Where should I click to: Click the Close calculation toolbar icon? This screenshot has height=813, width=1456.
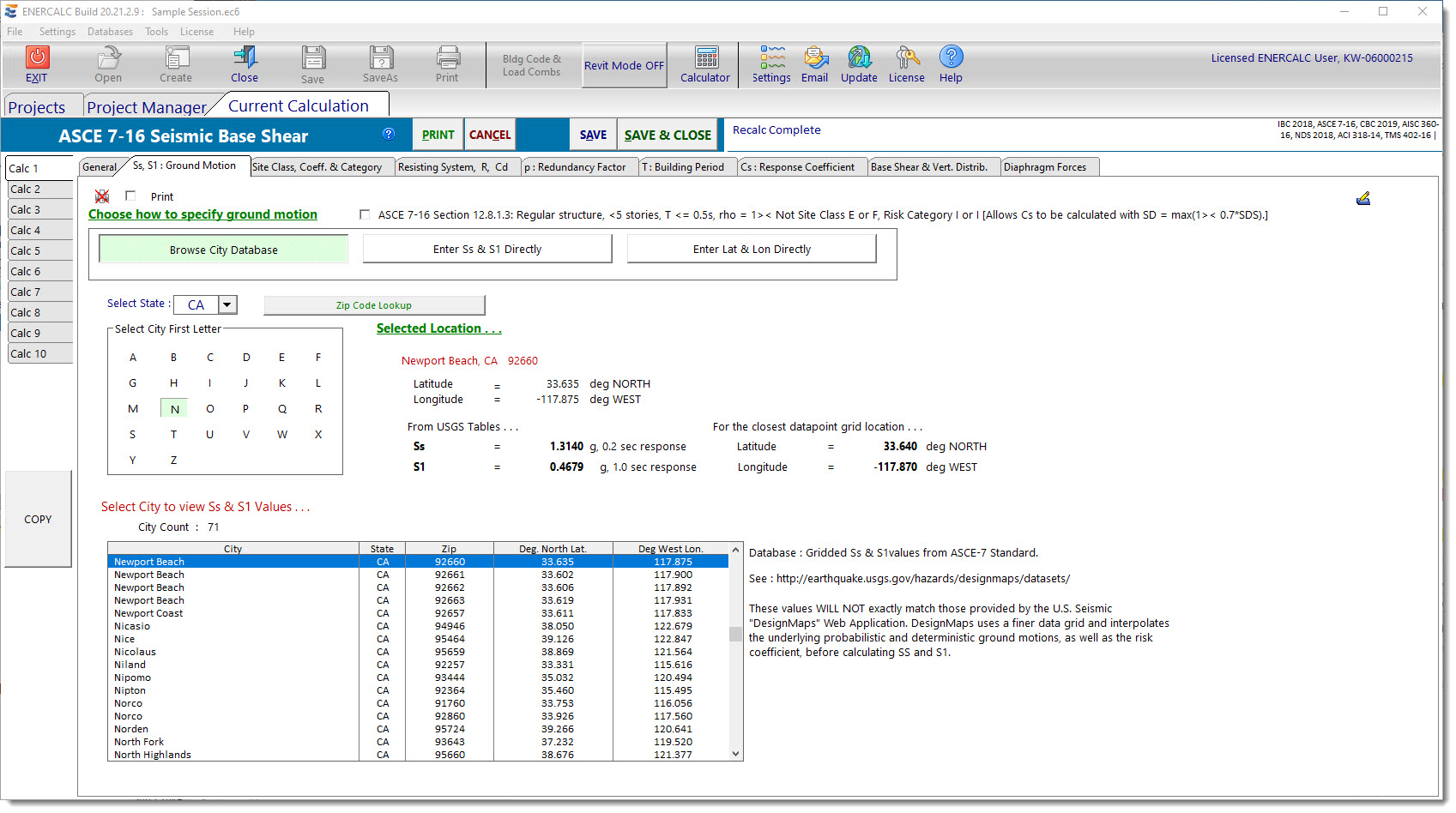click(x=245, y=58)
